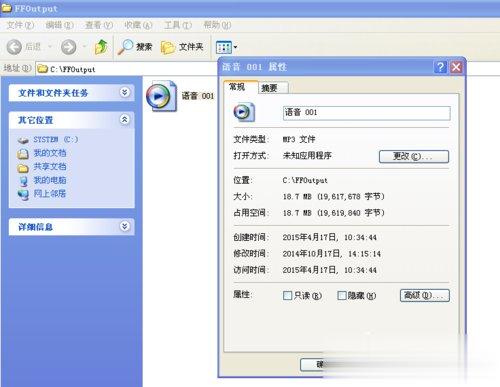The width and height of the screenshot is (500, 387).
Task: Click the FFOutput folder icon in title bar
Action: coord(7,8)
